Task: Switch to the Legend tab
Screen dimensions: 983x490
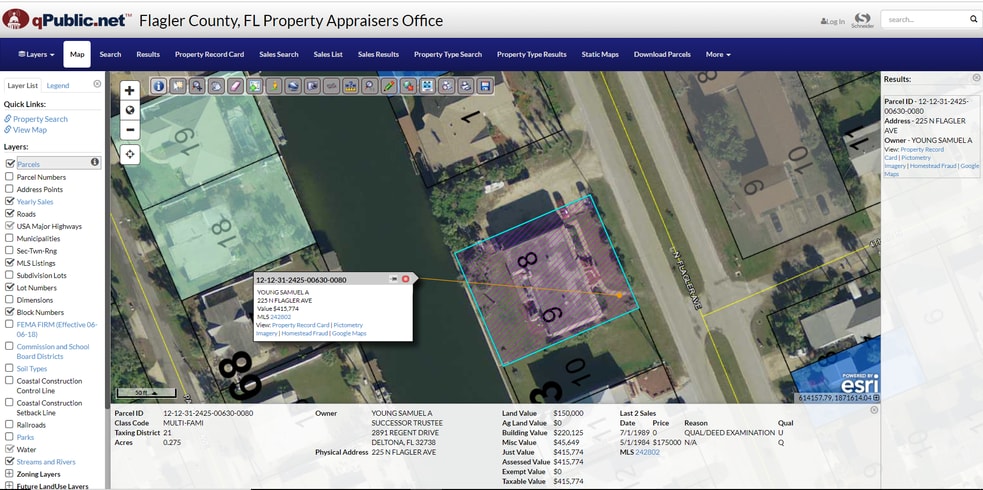Action: coord(58,85)
